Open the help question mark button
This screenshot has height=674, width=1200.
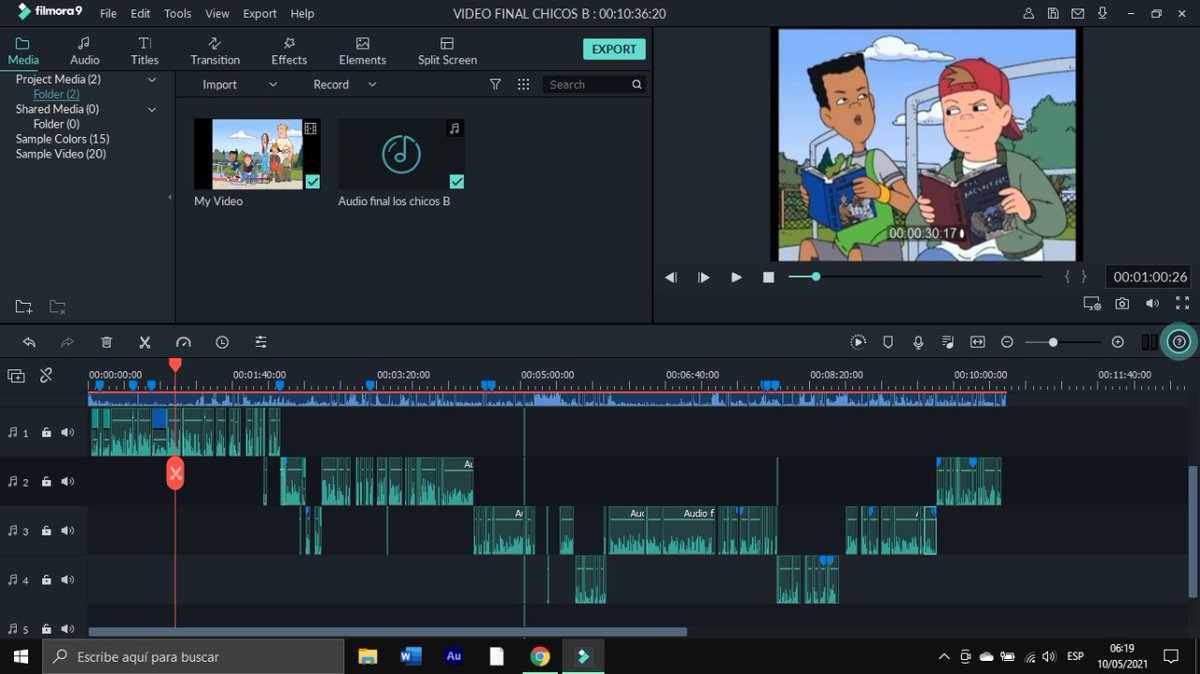coord(1179,342)
